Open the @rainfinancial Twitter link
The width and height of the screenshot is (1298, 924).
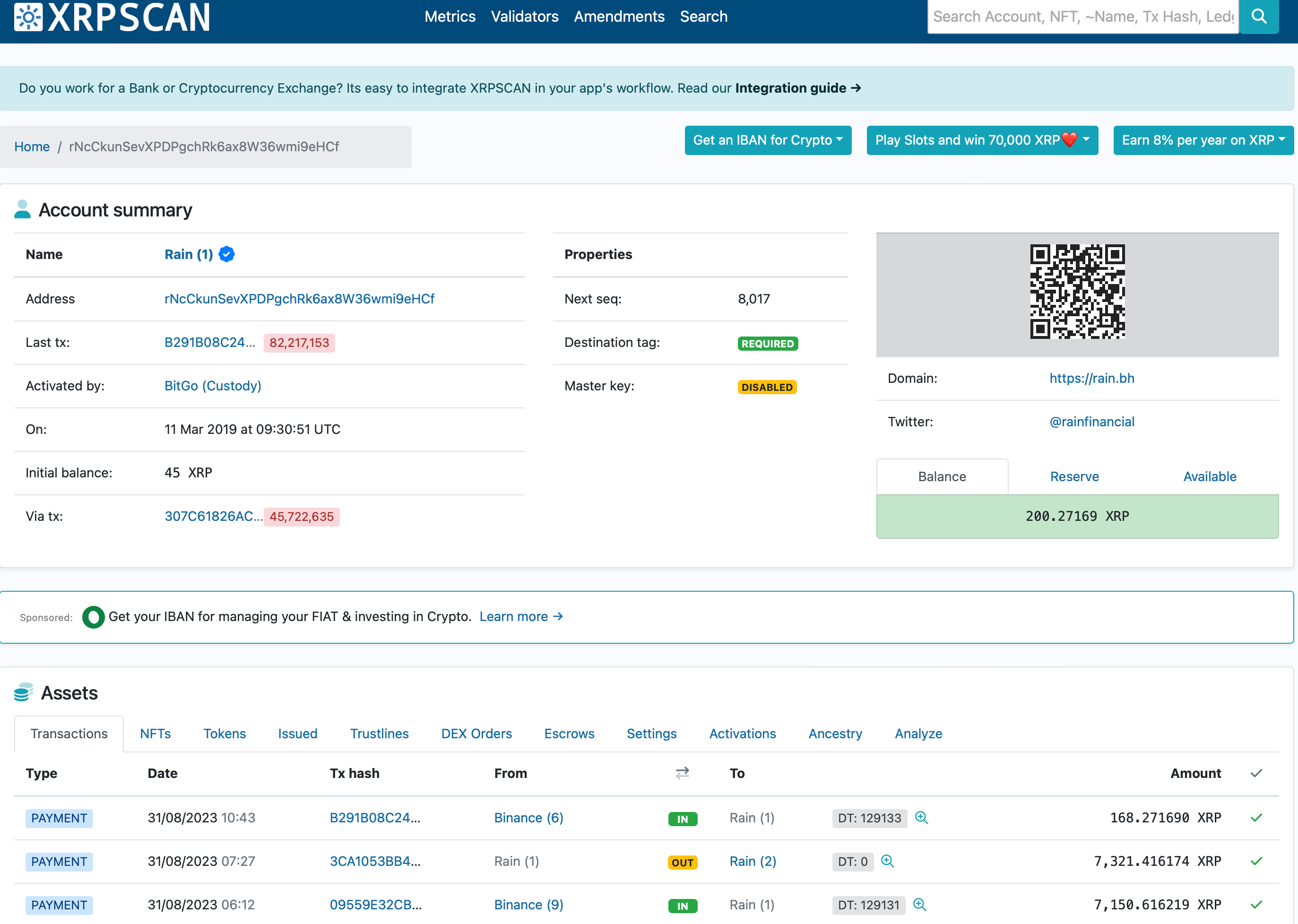click(1092, 422)
